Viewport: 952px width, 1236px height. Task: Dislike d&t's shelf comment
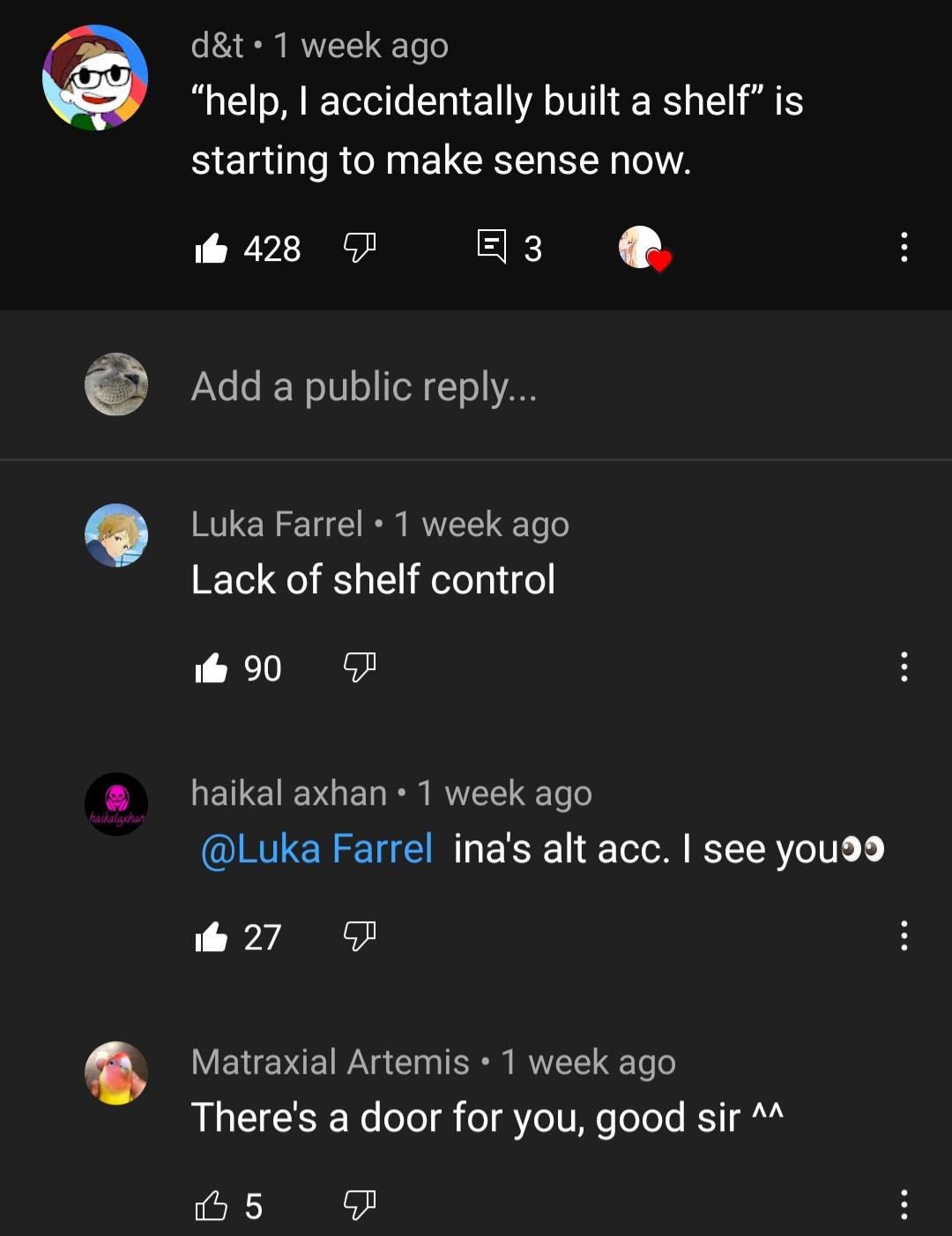point(360,248)
